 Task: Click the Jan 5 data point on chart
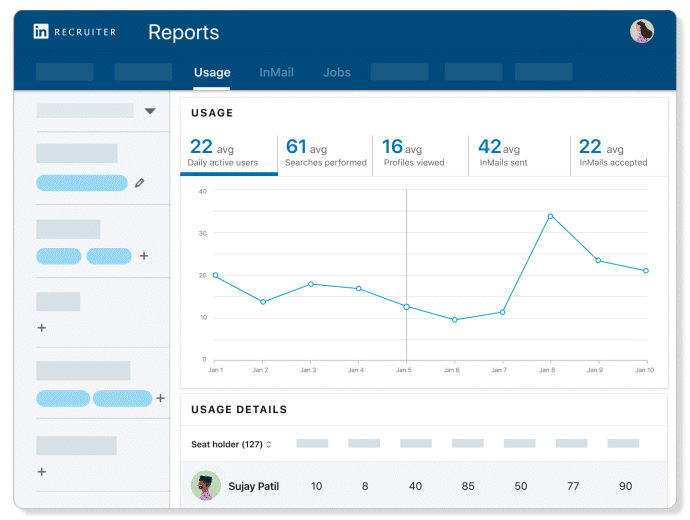click(x=406, y=306)
